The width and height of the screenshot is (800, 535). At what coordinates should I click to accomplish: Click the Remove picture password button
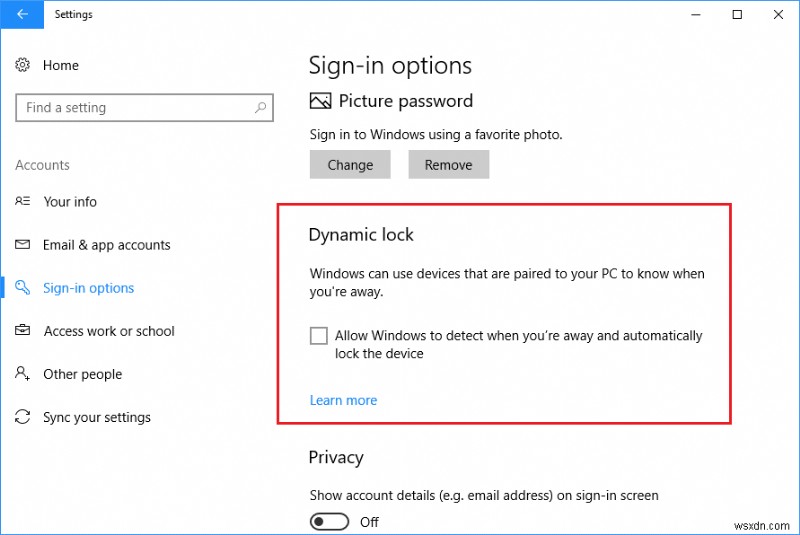(x=448, y=165)
